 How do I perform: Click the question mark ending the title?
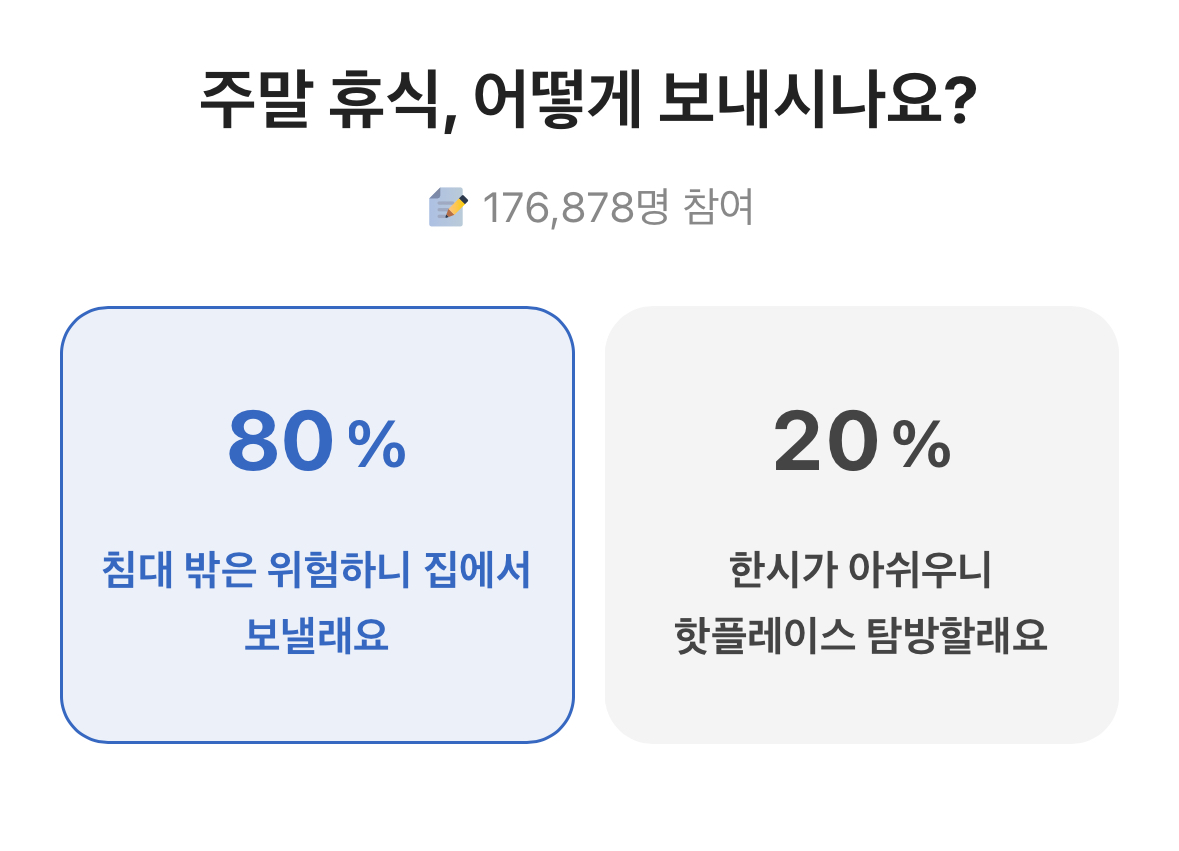coord(956,101)
